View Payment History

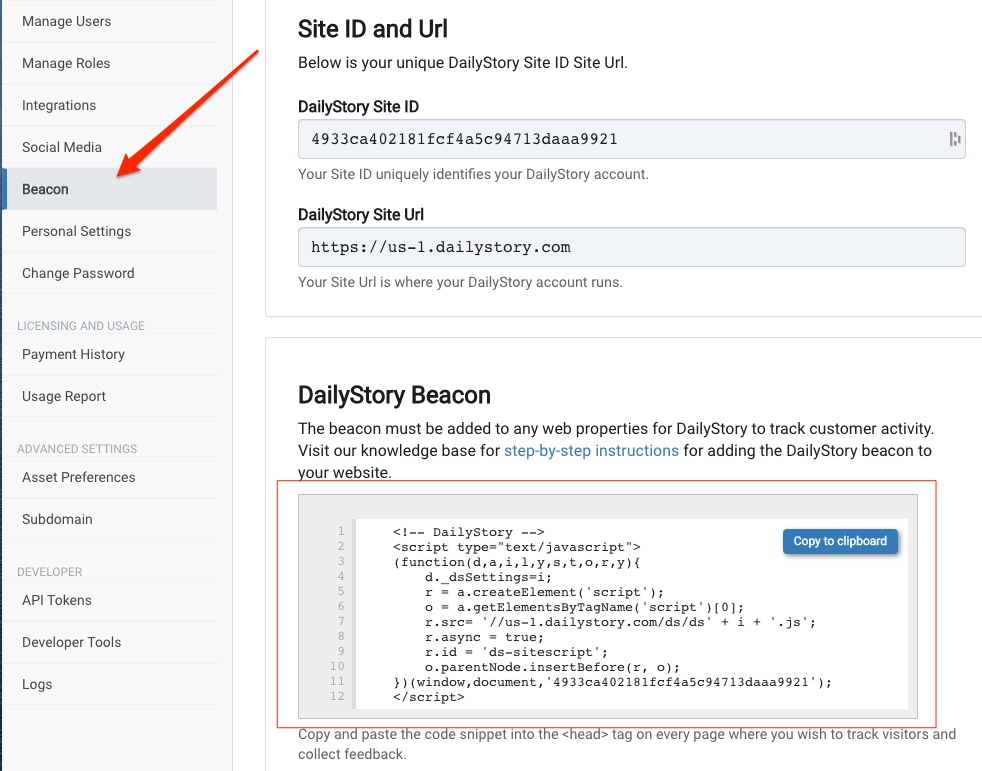[73, 354]
